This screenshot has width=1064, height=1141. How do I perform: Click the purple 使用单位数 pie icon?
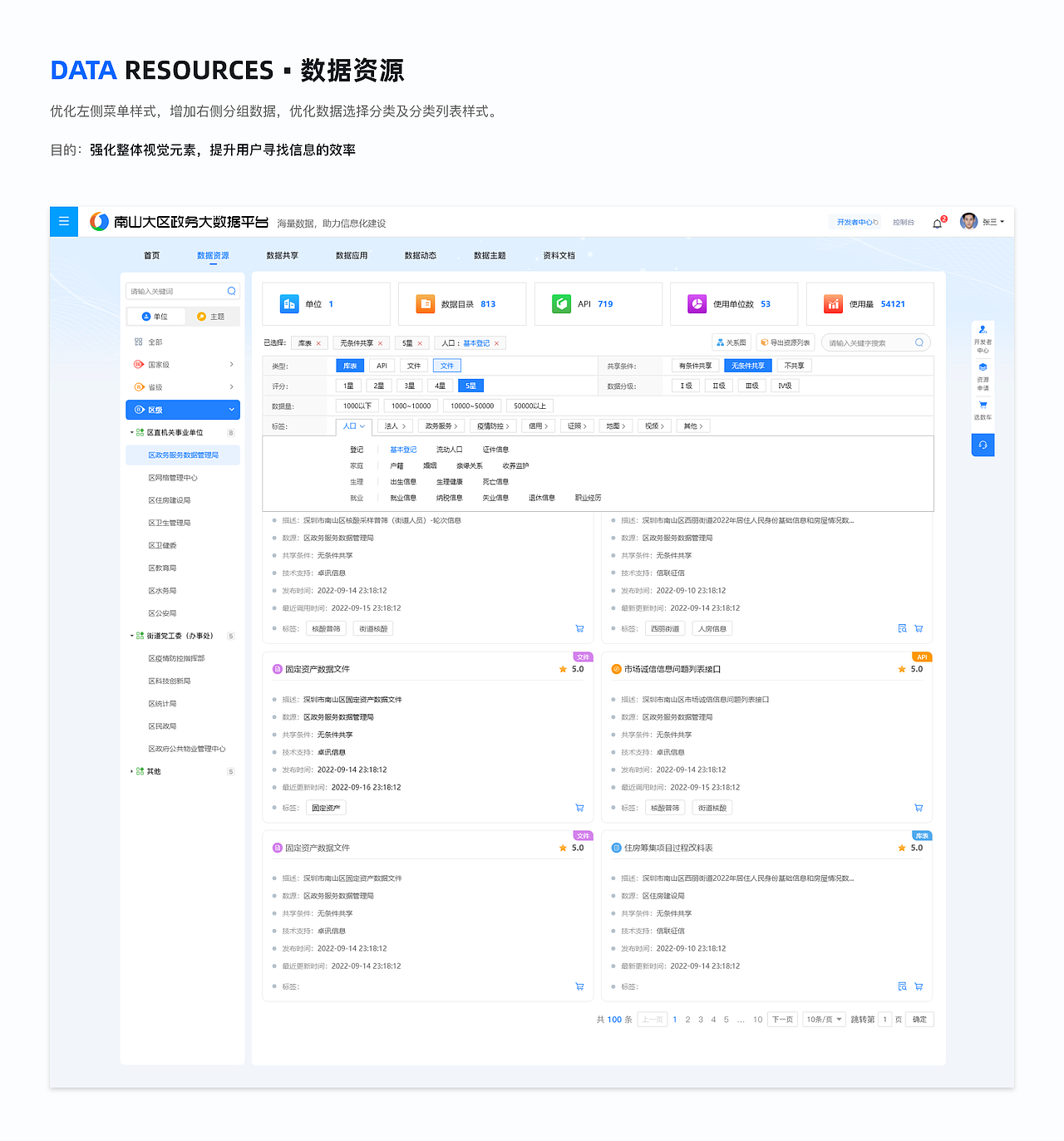click(x=697, y=304)
